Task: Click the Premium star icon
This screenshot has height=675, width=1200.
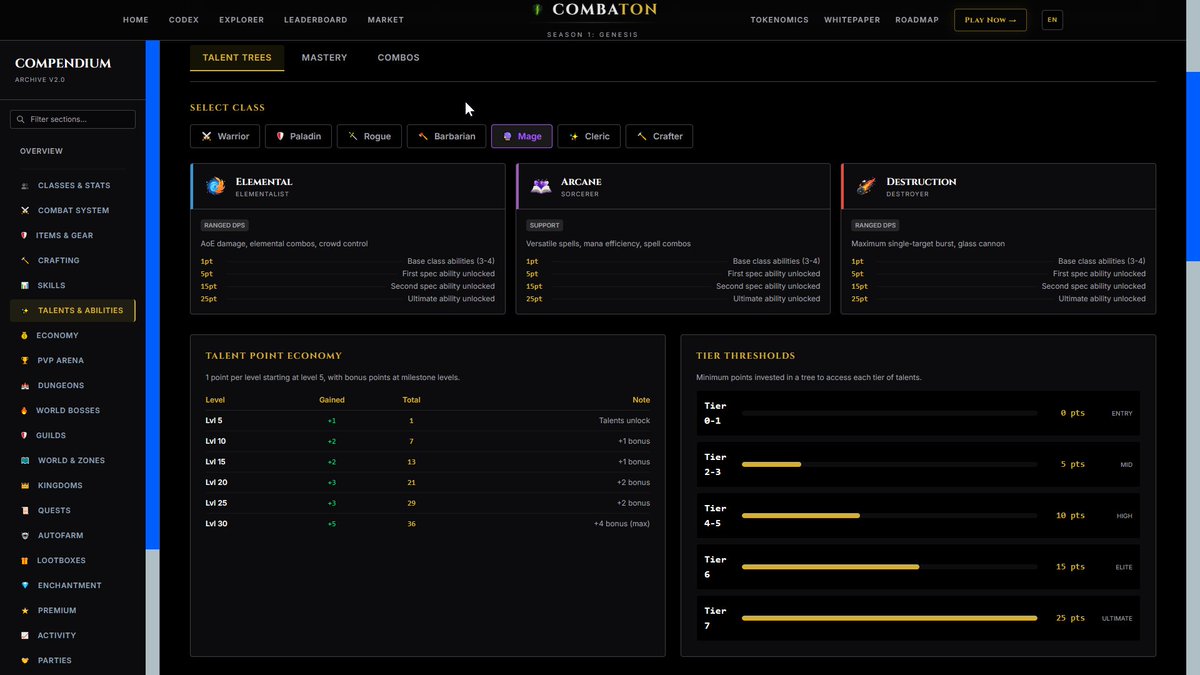Action: 25,611
